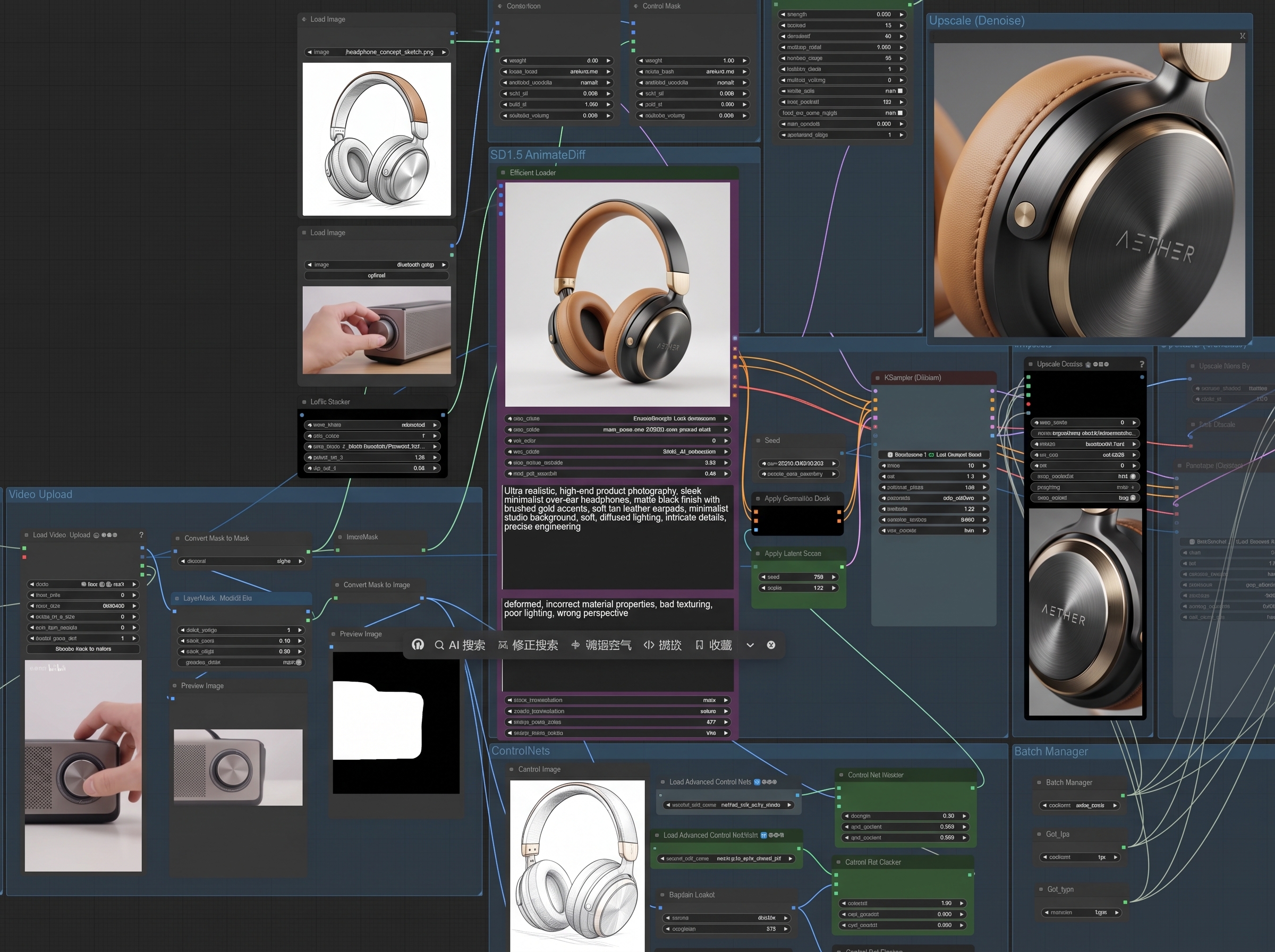This screenshot has width=1275, height=952.
Task: Open the cioo_ctiute checkpoint dropdown
Action: 618,419
